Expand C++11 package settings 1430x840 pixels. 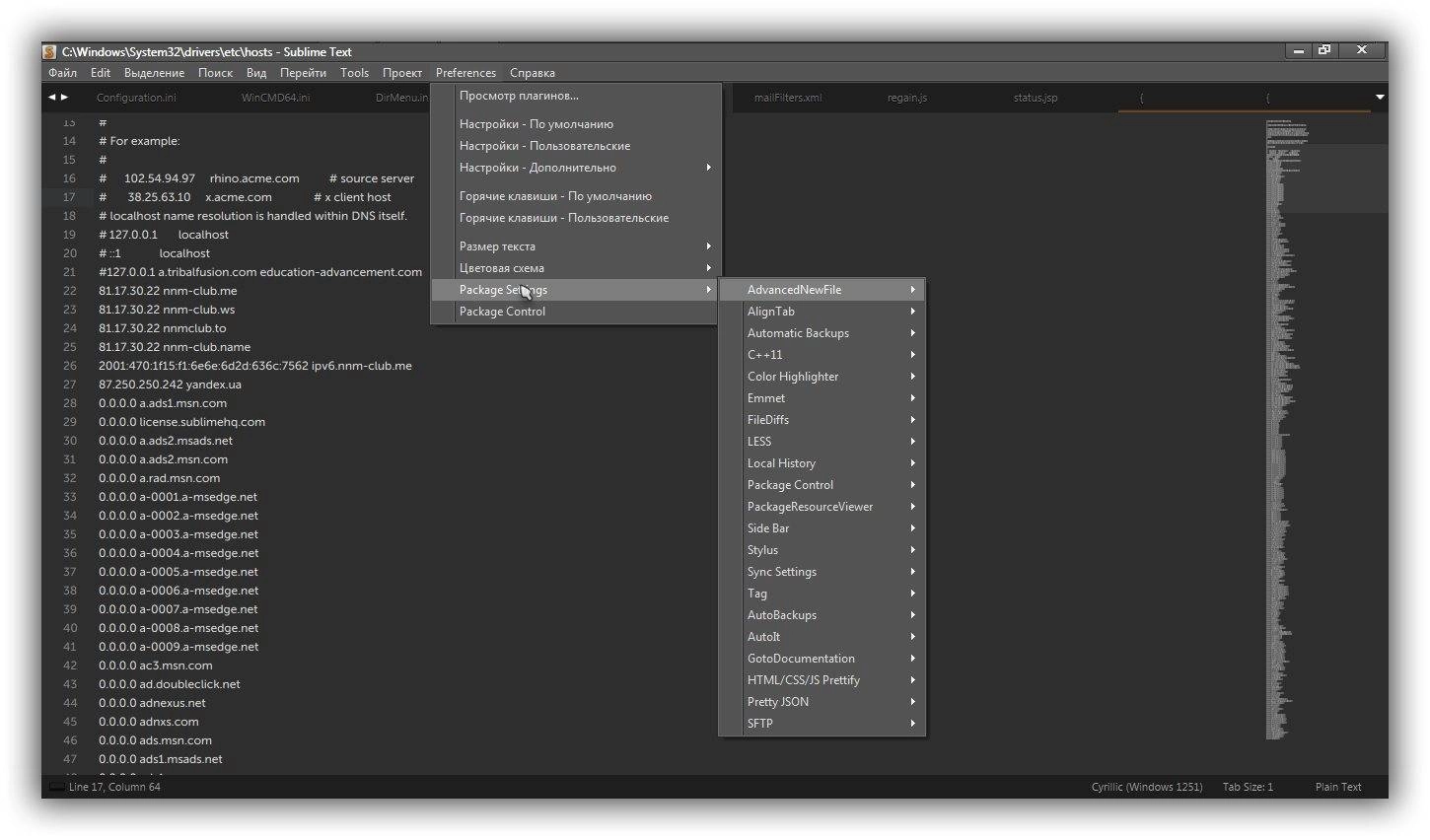pyautogui.click(x=822, y=355)
